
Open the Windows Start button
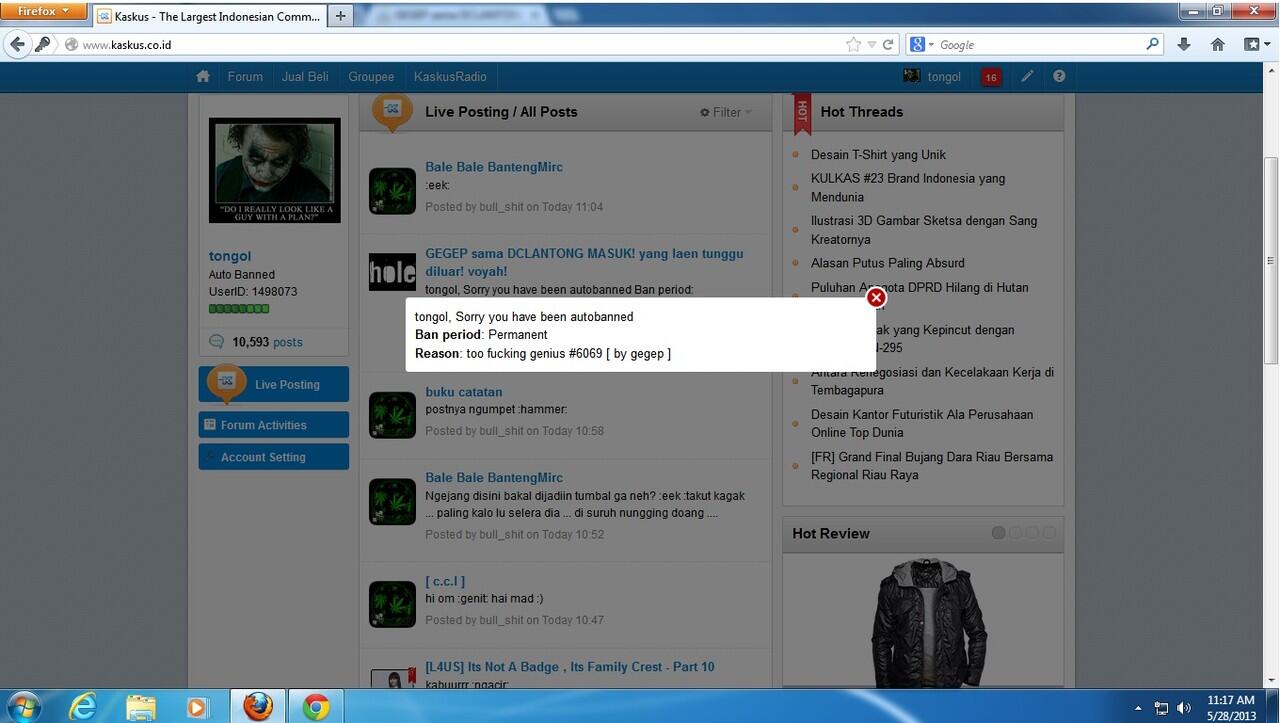pos(23,706)
